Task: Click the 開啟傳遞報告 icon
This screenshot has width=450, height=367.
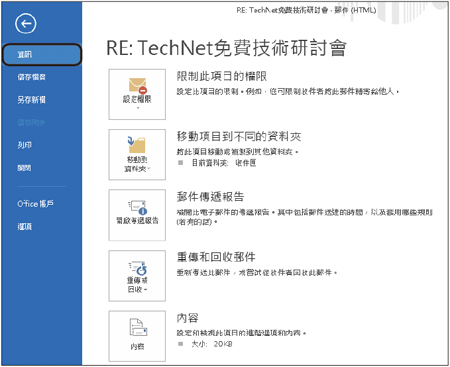Action: point(137,207)
